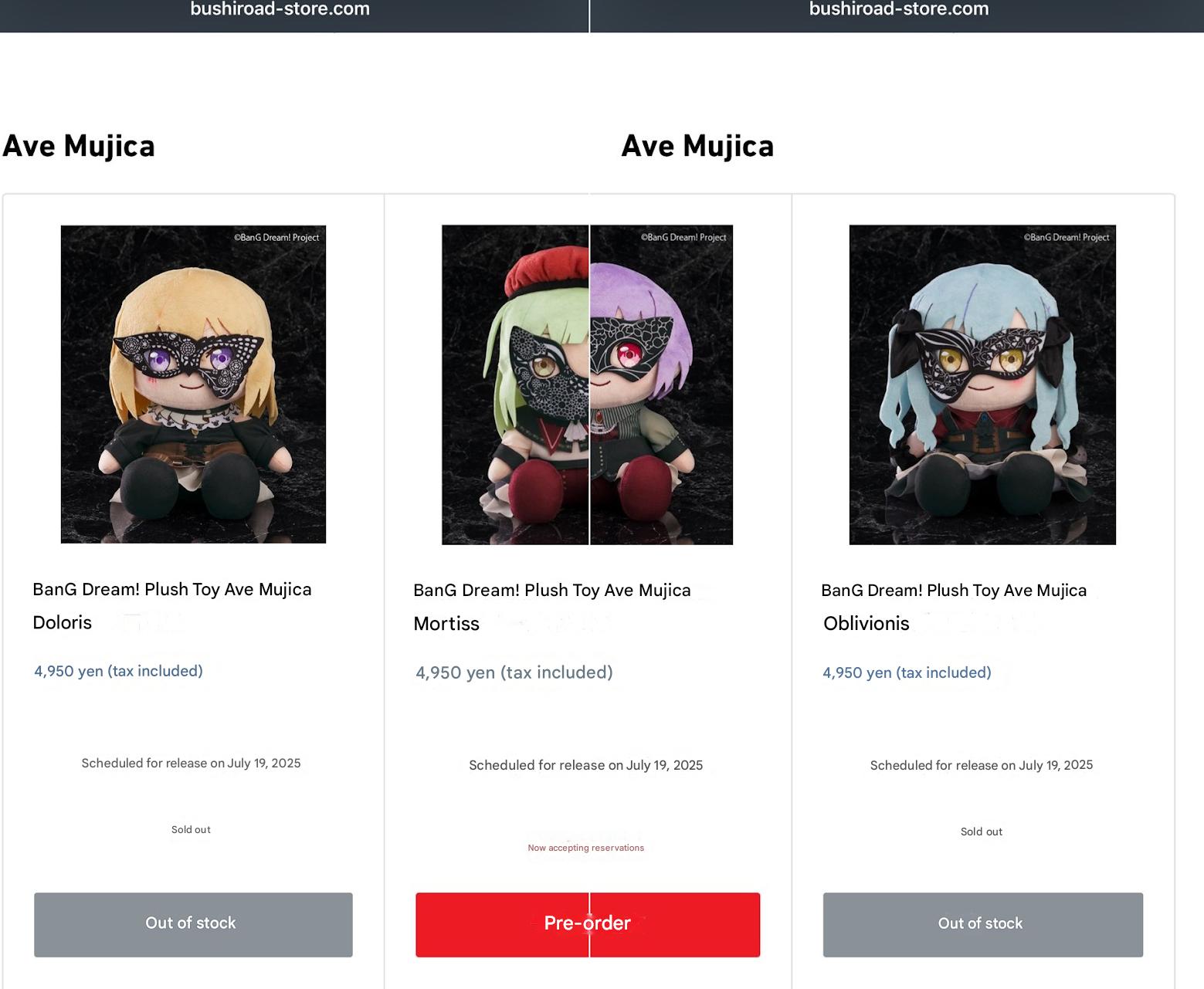Click Sold out label under Doloris
Image resolution: width=1204 pixels, height=989 pixels.
click(x=191, y=829)
